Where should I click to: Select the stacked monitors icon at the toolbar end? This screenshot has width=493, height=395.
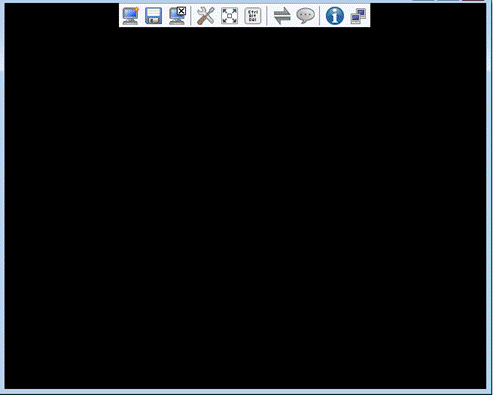358,16
